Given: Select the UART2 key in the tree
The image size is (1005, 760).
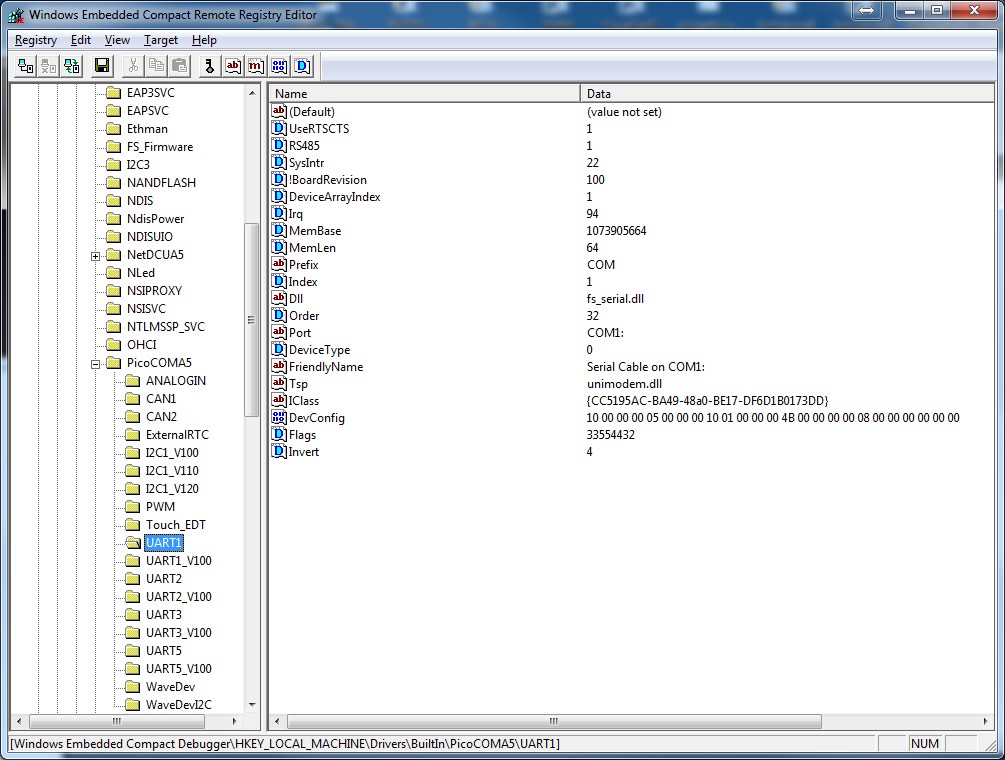Looking at the screenshot, I should (164, 579).
